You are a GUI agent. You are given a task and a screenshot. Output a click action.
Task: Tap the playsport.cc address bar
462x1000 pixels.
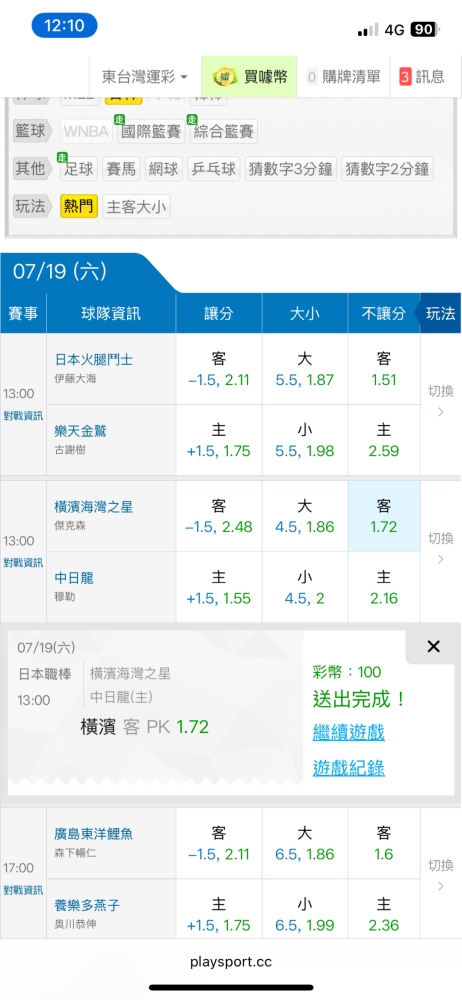(x=231, y=962)
